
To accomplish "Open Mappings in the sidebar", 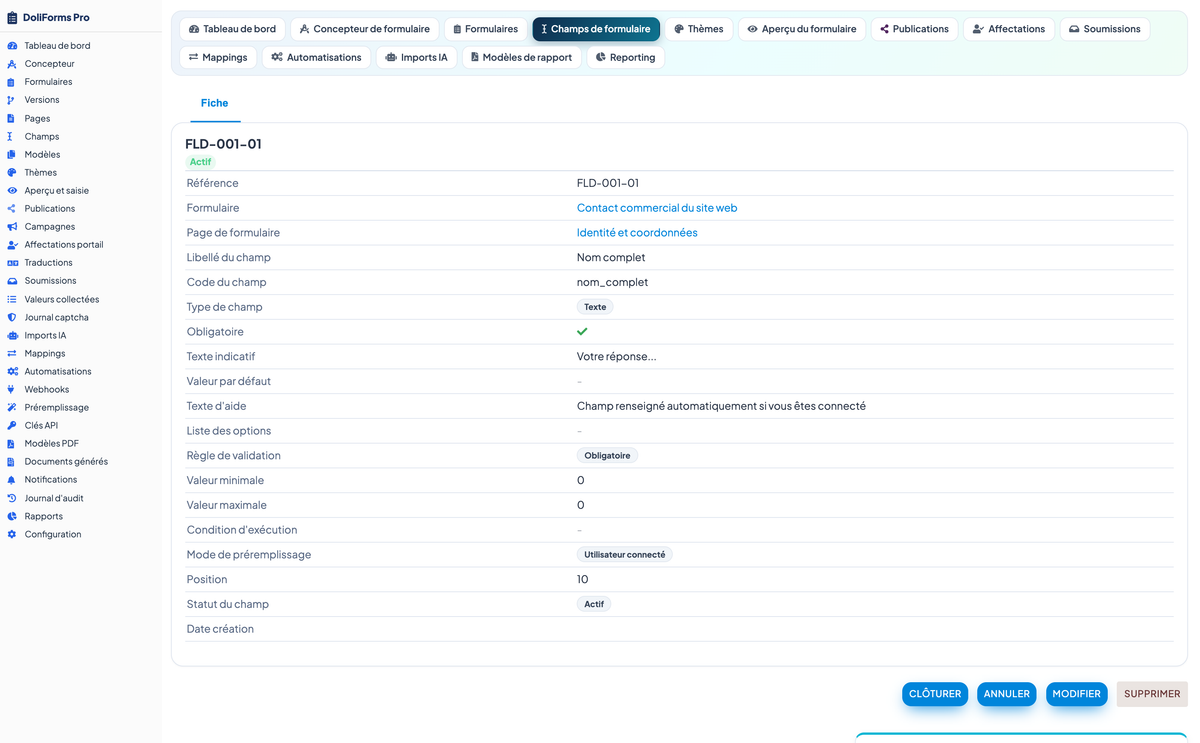I will pyautogui.click(x=45, y=353).
